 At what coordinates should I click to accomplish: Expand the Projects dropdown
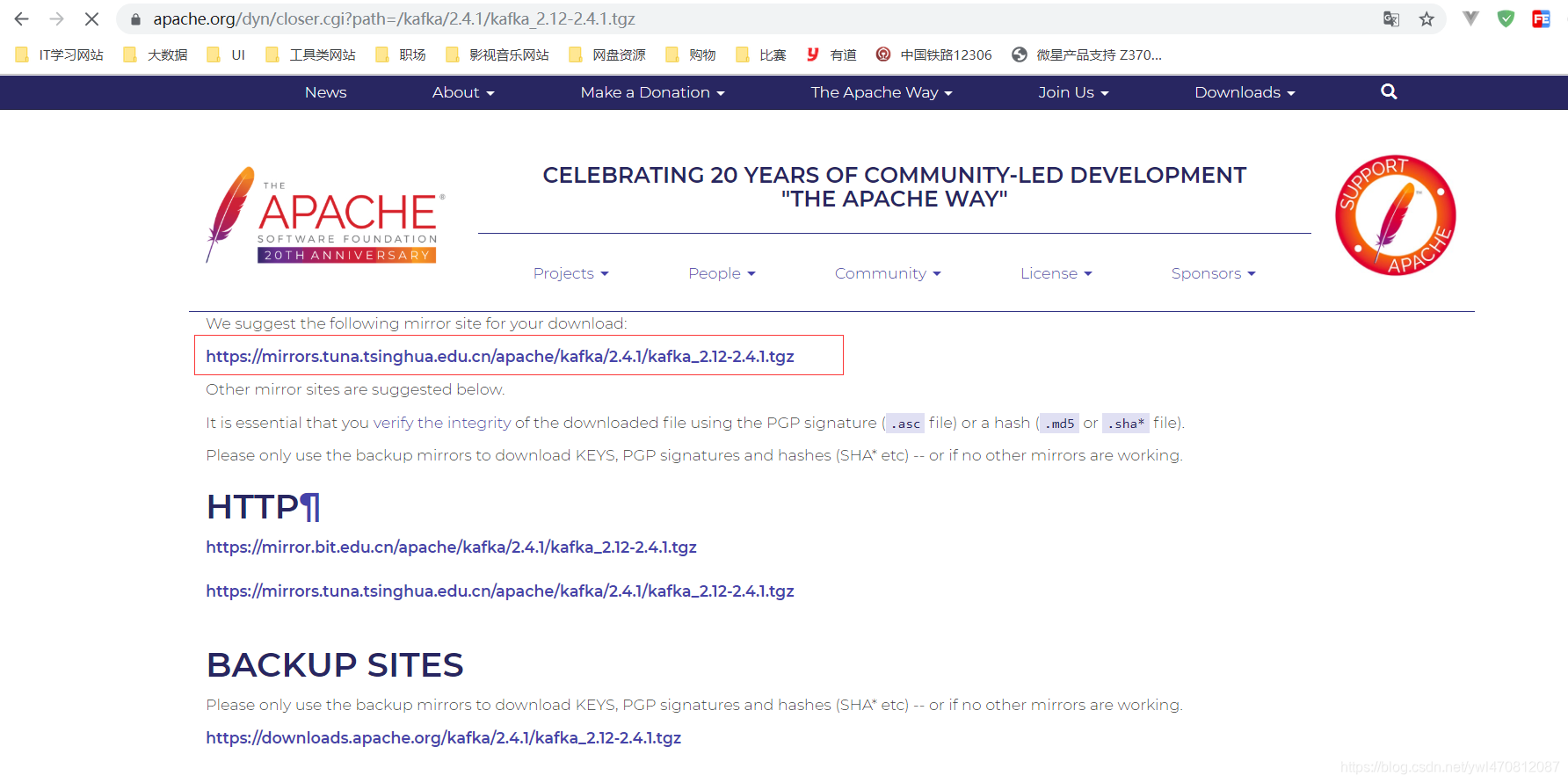point(570,273)
